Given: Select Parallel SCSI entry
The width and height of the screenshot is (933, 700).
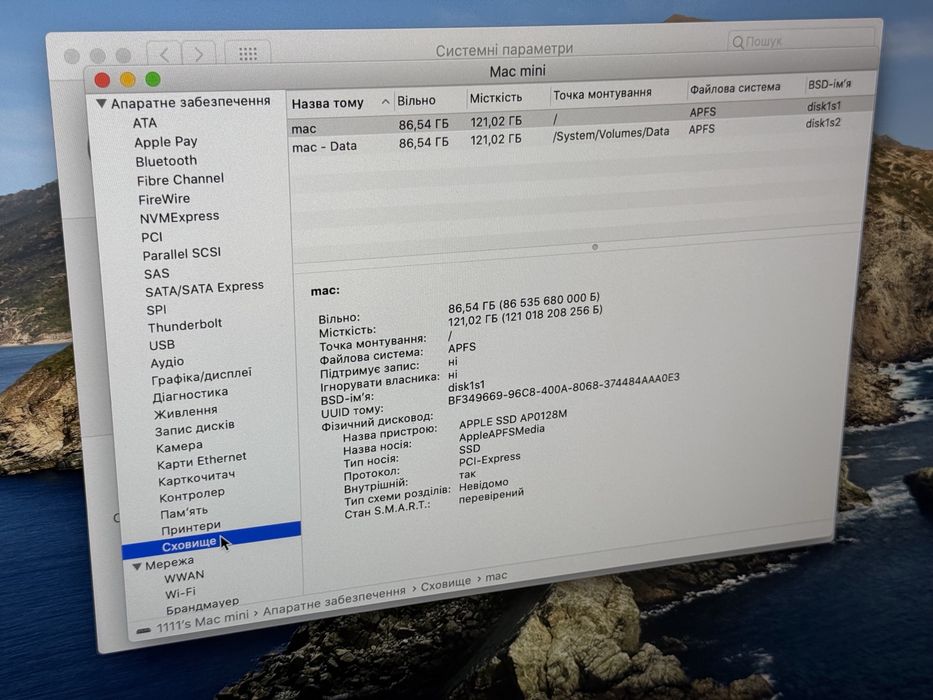Looking at the screenshot, I should 181,254.
